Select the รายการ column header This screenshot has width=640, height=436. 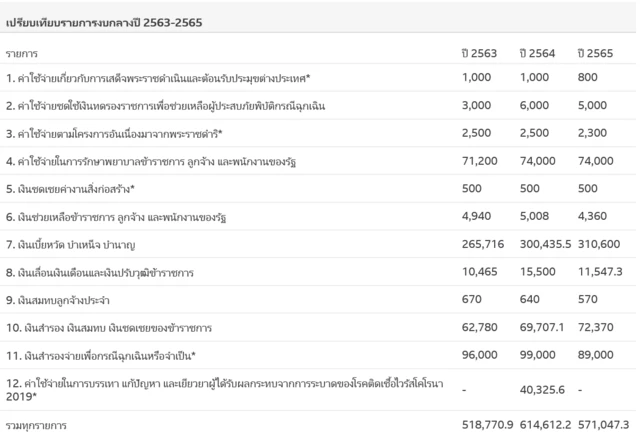23,52
